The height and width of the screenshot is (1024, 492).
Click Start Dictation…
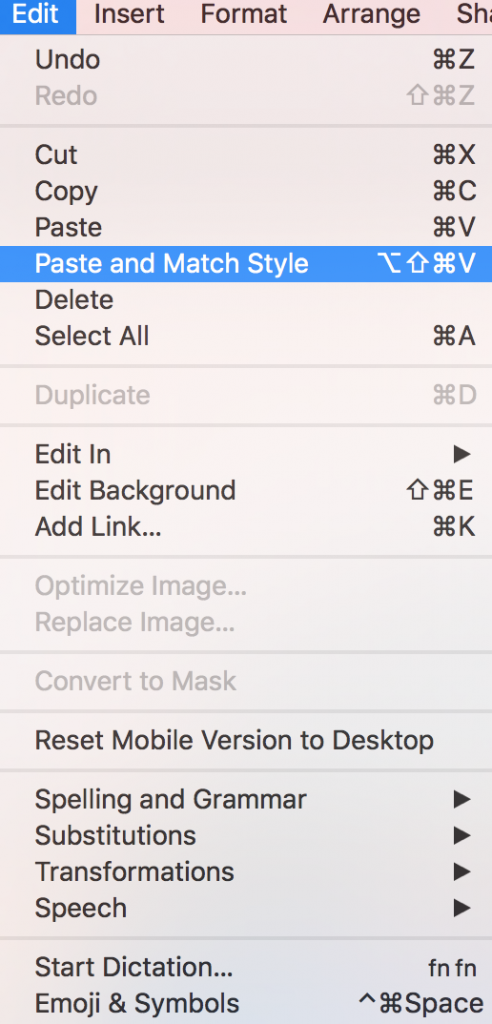click(x=246, y=967)
